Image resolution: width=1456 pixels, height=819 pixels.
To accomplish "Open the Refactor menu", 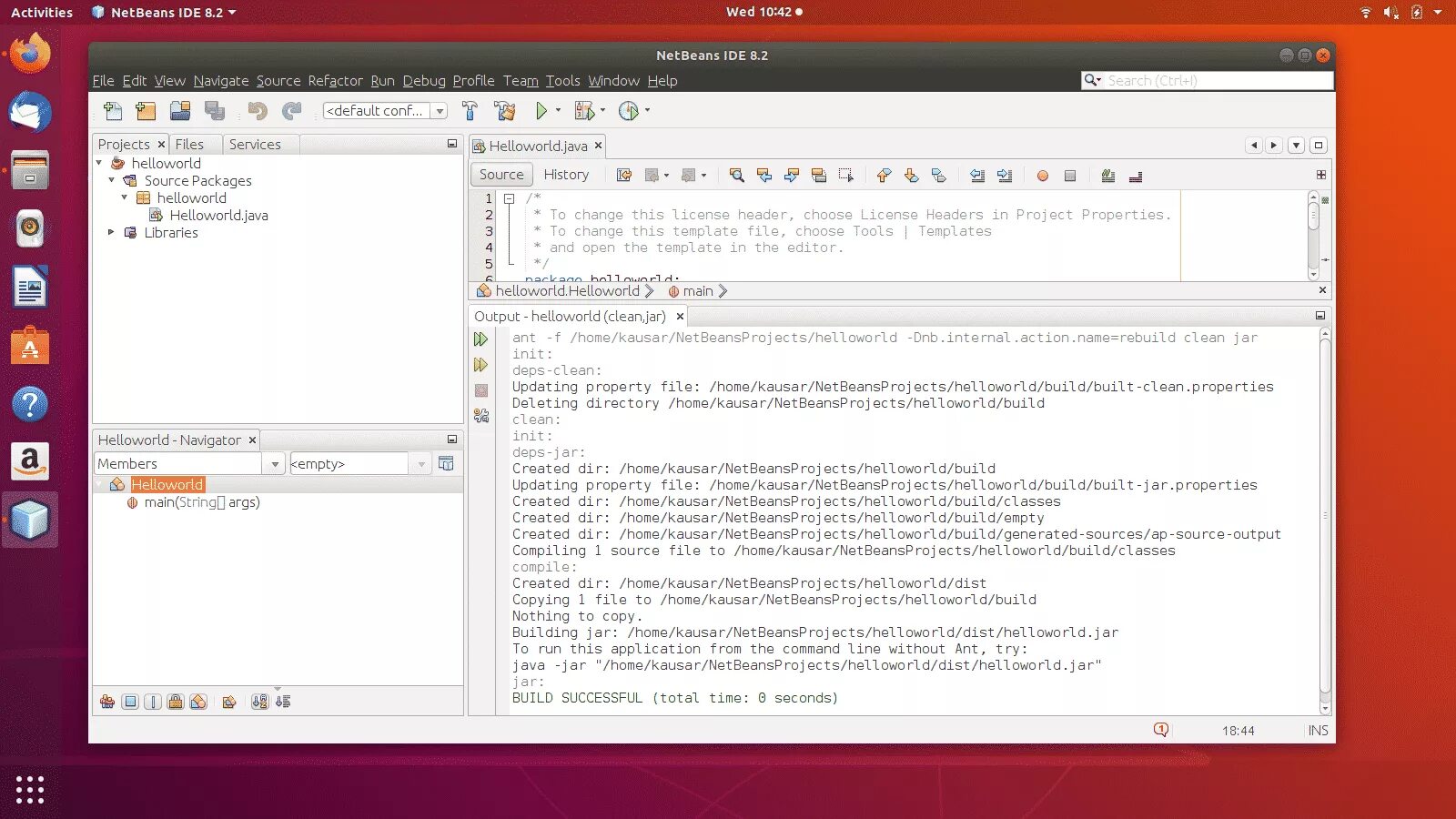I will pos(335,81).
